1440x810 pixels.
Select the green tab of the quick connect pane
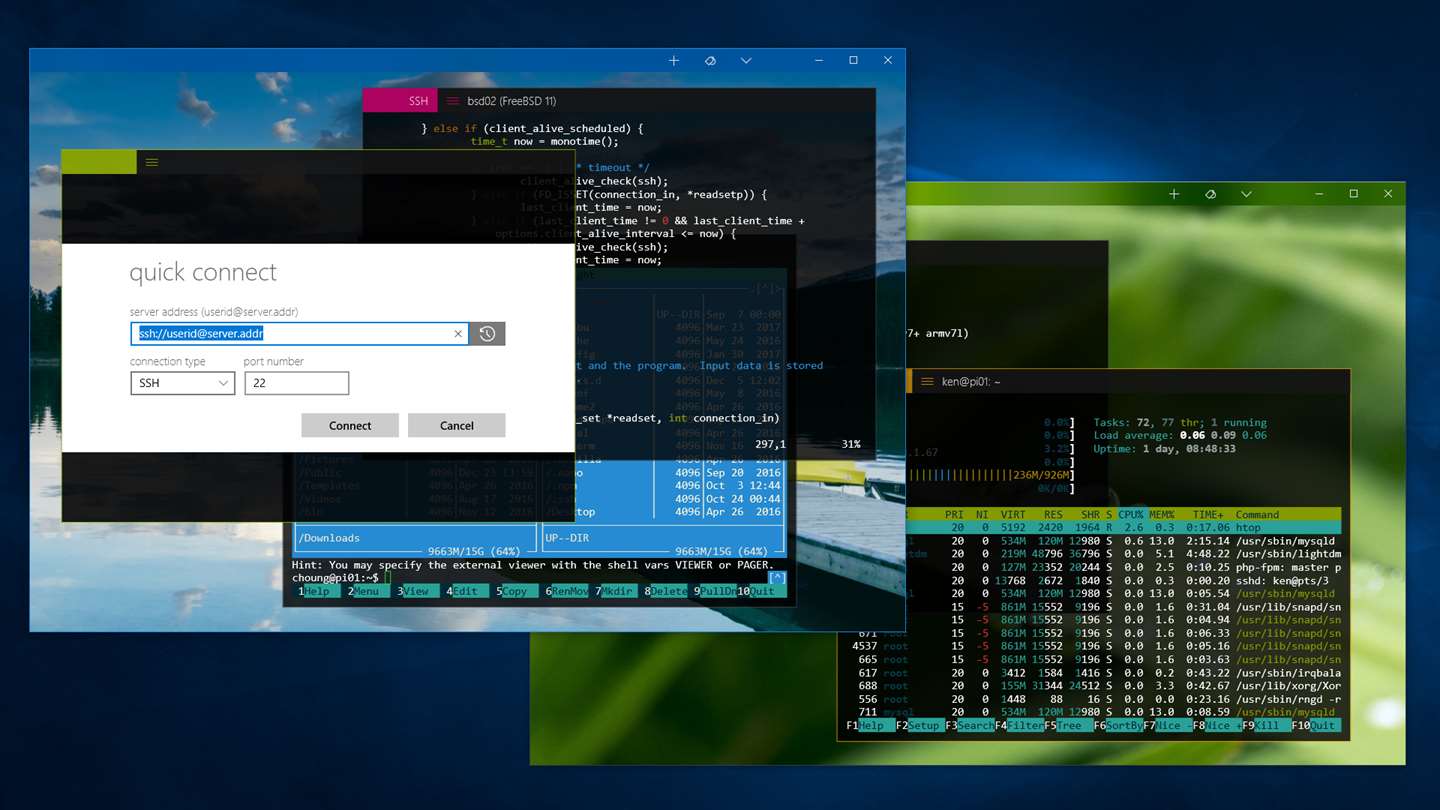coord(99,162)
